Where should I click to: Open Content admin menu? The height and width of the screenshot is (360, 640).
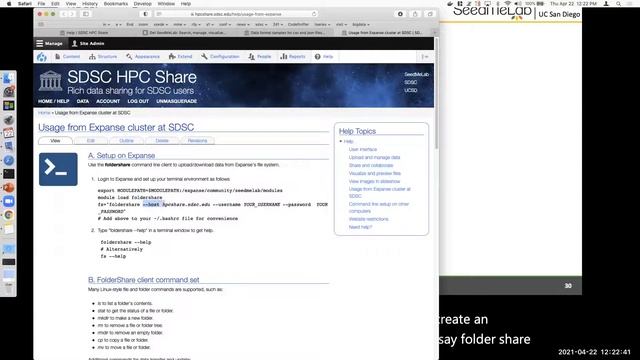[x=67, y=57]
